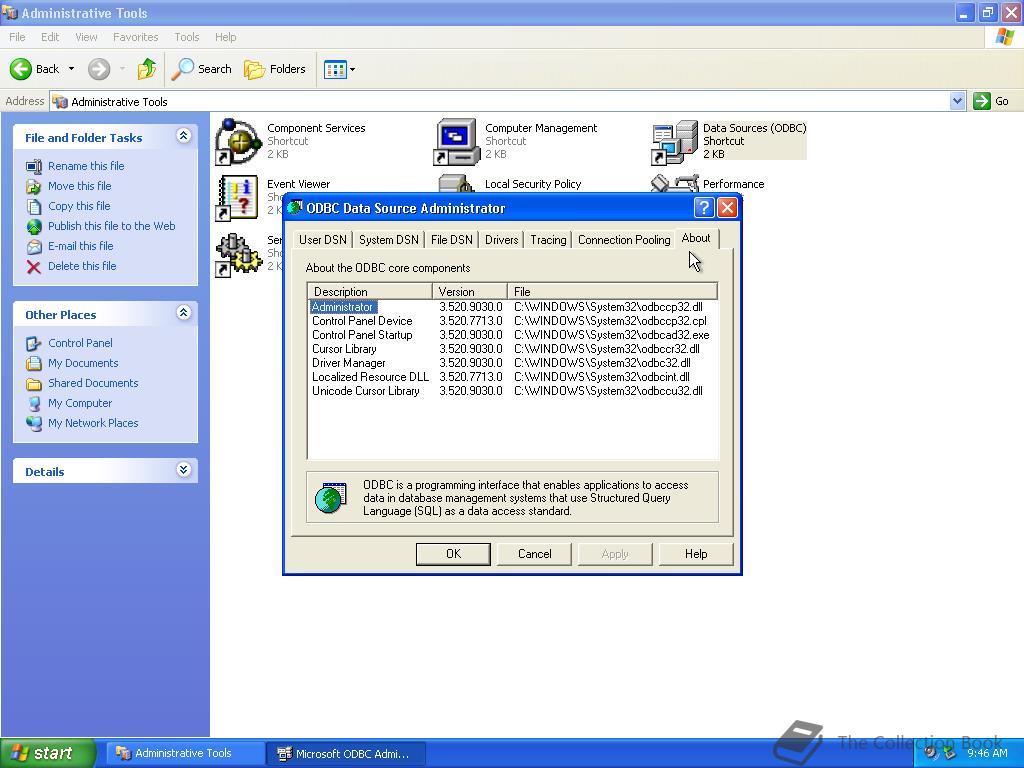Click the My Documents folder icon
The image size is (1024, 768).
[x=34, y=364]
